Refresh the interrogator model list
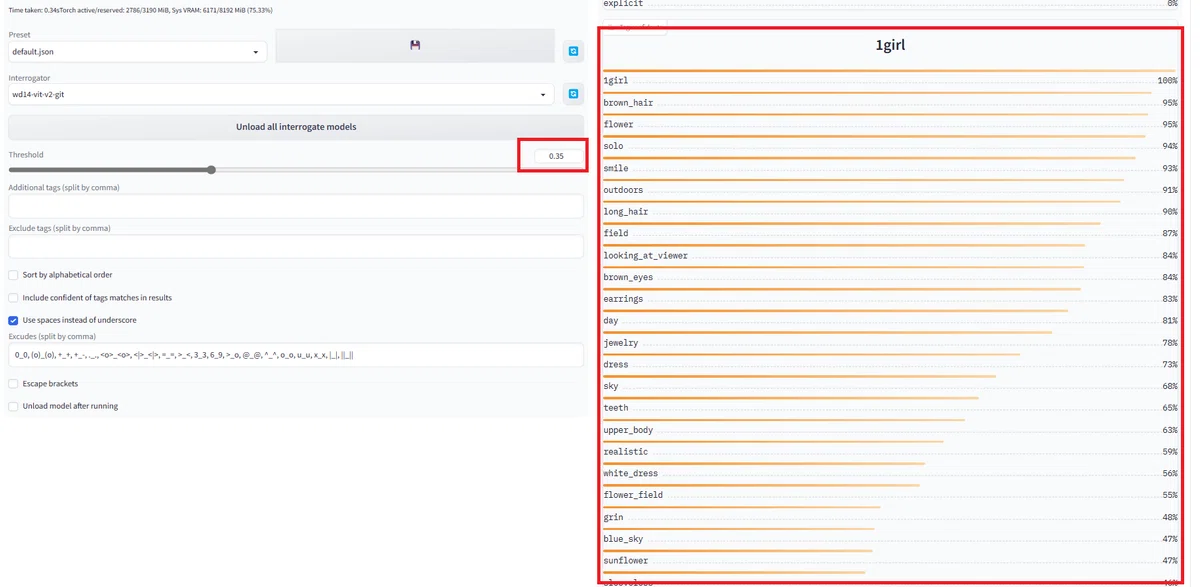This screenshot has height=587, width=1200. click(574, 94)
